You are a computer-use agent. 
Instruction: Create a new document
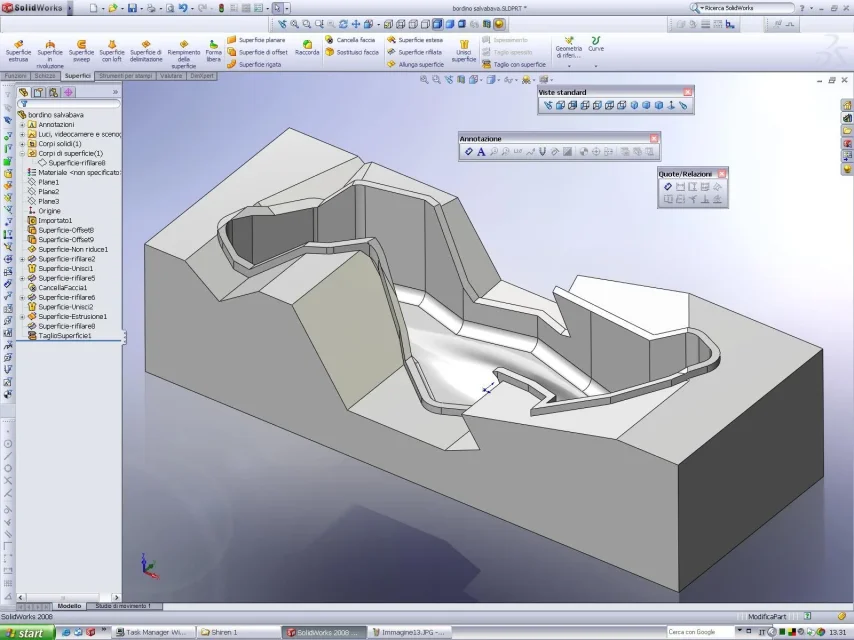(x=94, y=8)
